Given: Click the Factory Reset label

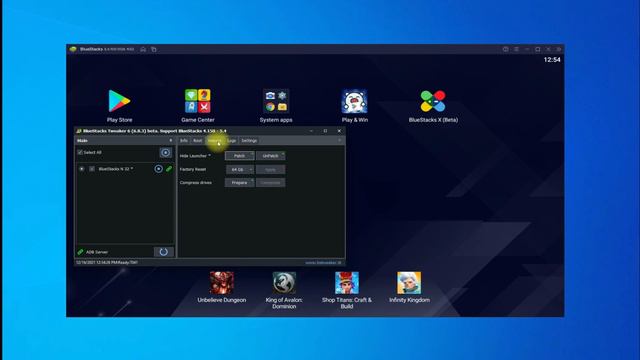Looking at the screenshot, I should pyautogui.click(x=193, y=169).
